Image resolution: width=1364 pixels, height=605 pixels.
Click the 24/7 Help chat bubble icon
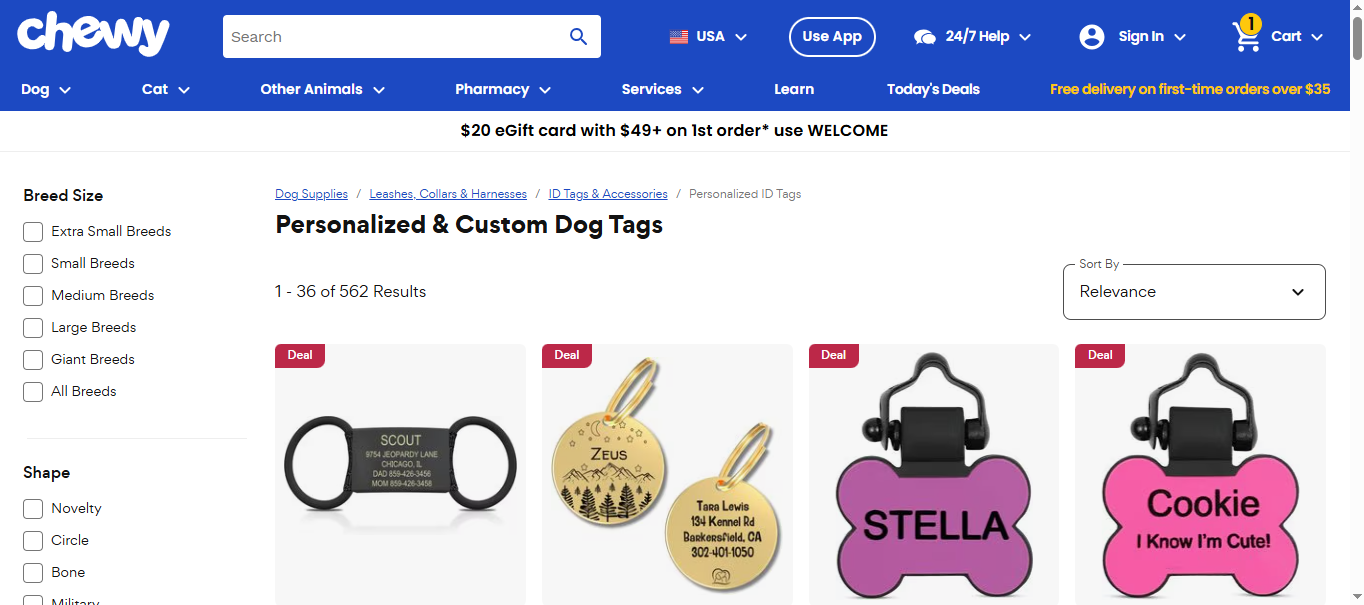coord(925,37)
